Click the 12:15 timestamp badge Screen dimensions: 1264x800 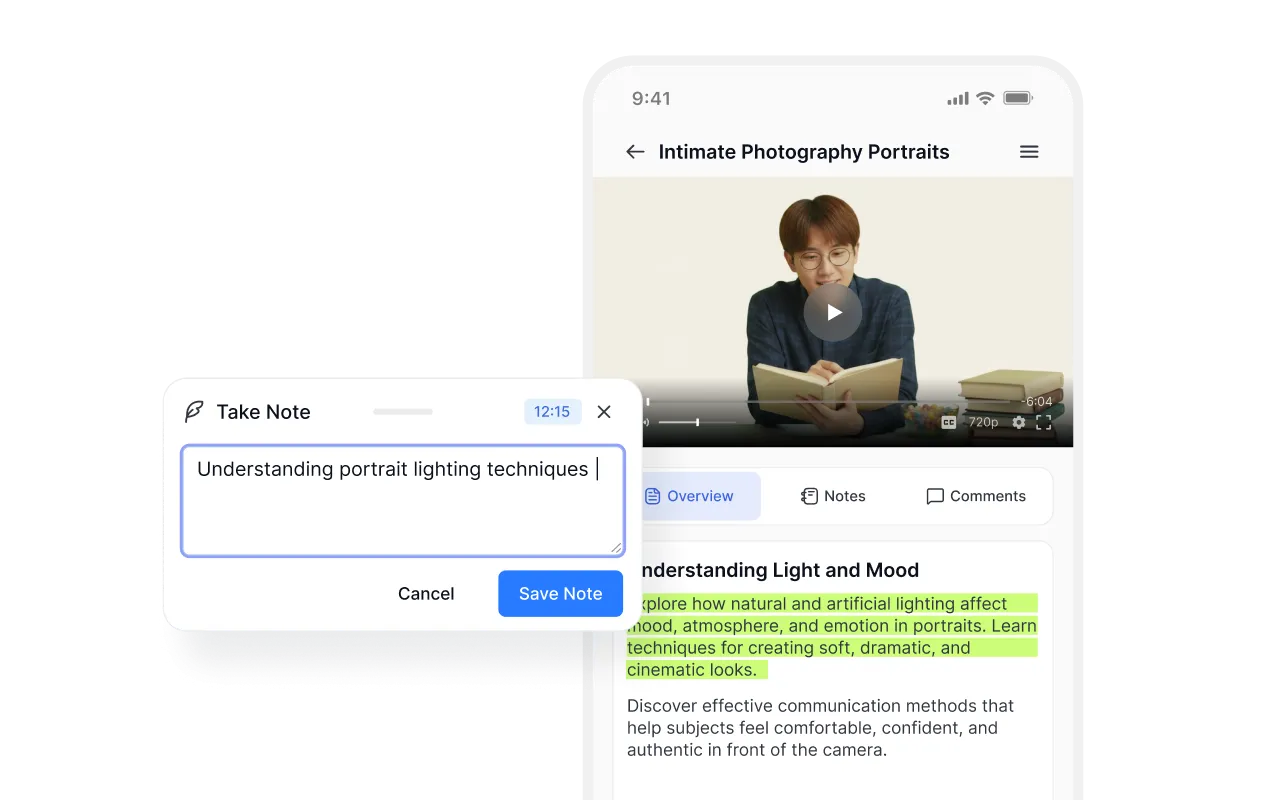552,412
